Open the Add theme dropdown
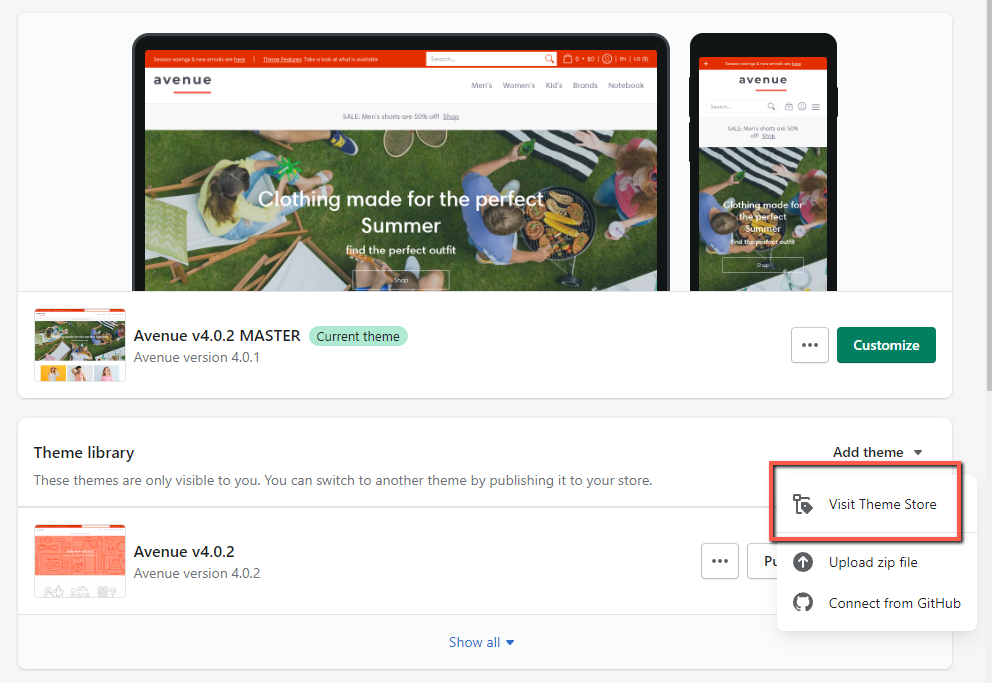The height and width of the screenshot is (683, 992). 877,452
